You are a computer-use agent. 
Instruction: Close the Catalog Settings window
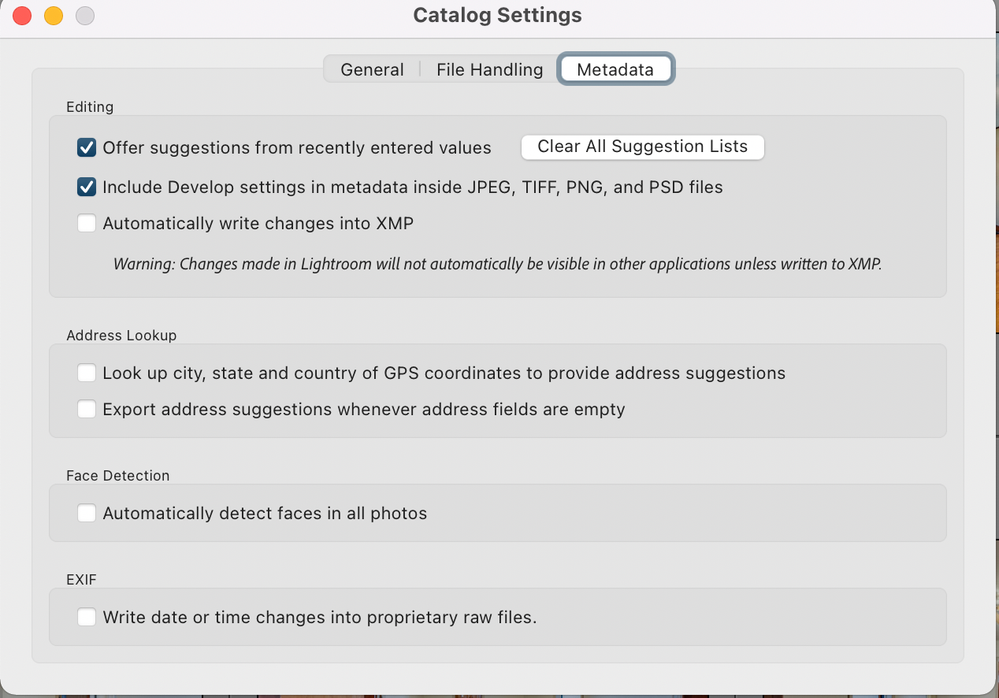[x=22, y=16]
